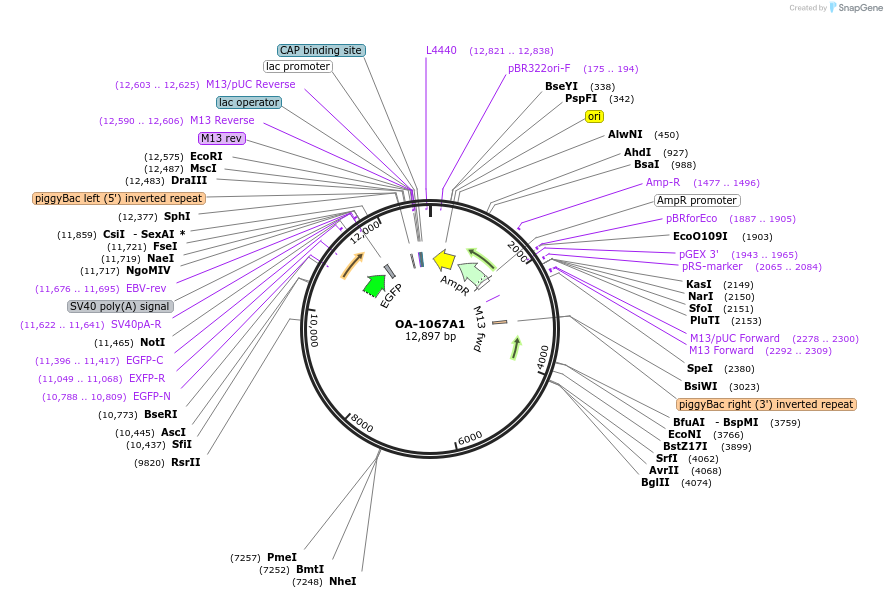The height and width of the screenshot is (598, 887).
Task: Select the CAP binding site label
Action: (x=321, y=50)
